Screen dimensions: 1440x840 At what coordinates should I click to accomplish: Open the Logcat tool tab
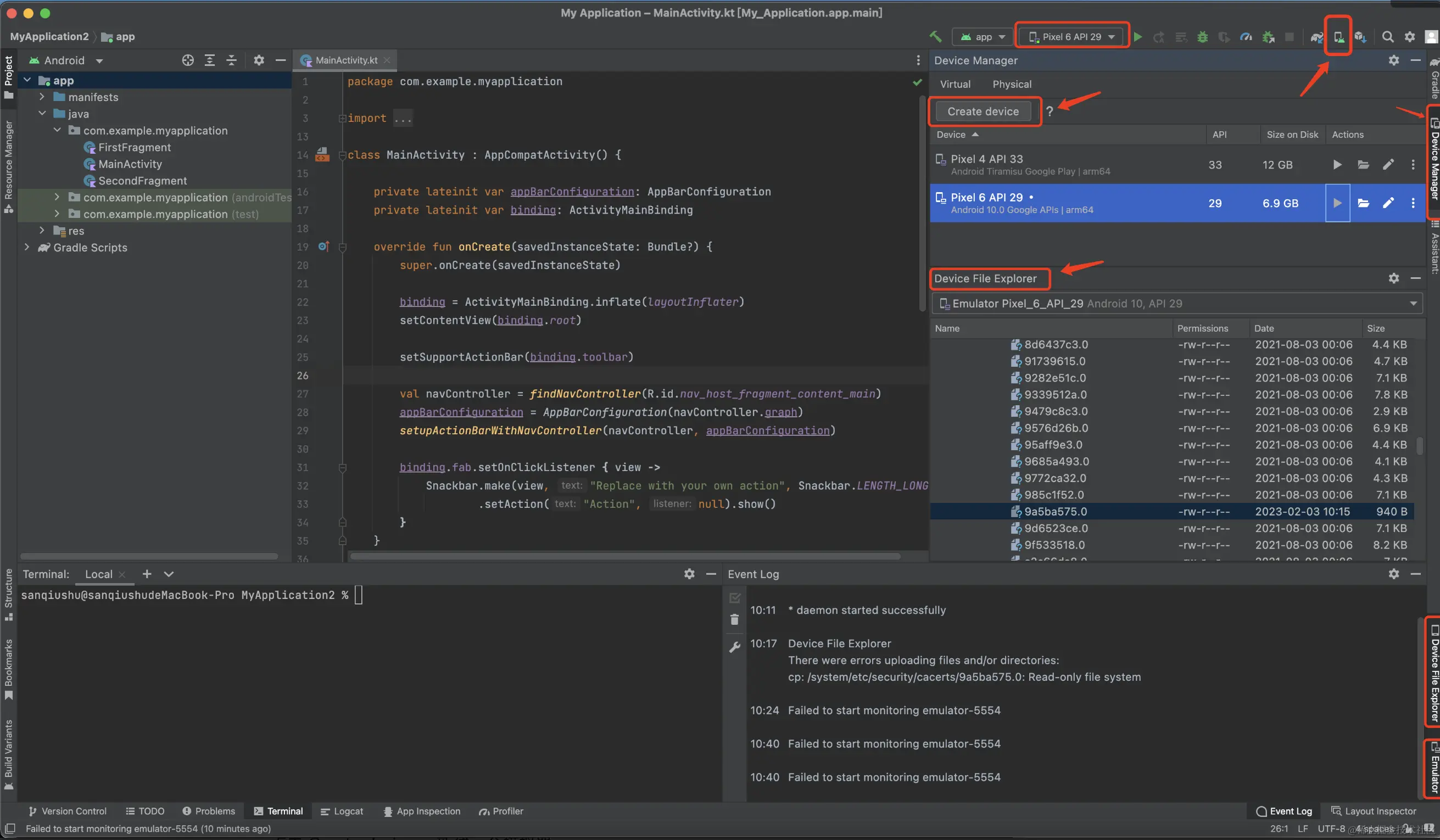point(342,811)
